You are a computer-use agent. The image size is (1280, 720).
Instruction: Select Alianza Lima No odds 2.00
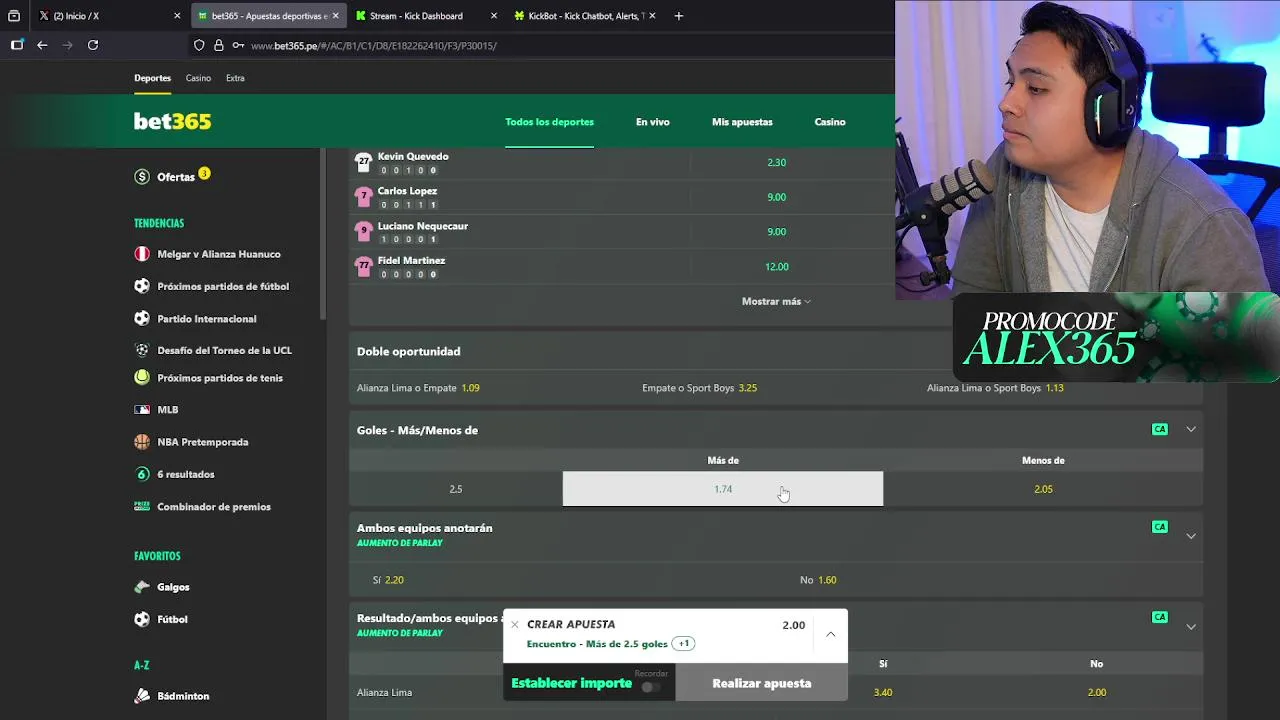1096,692
